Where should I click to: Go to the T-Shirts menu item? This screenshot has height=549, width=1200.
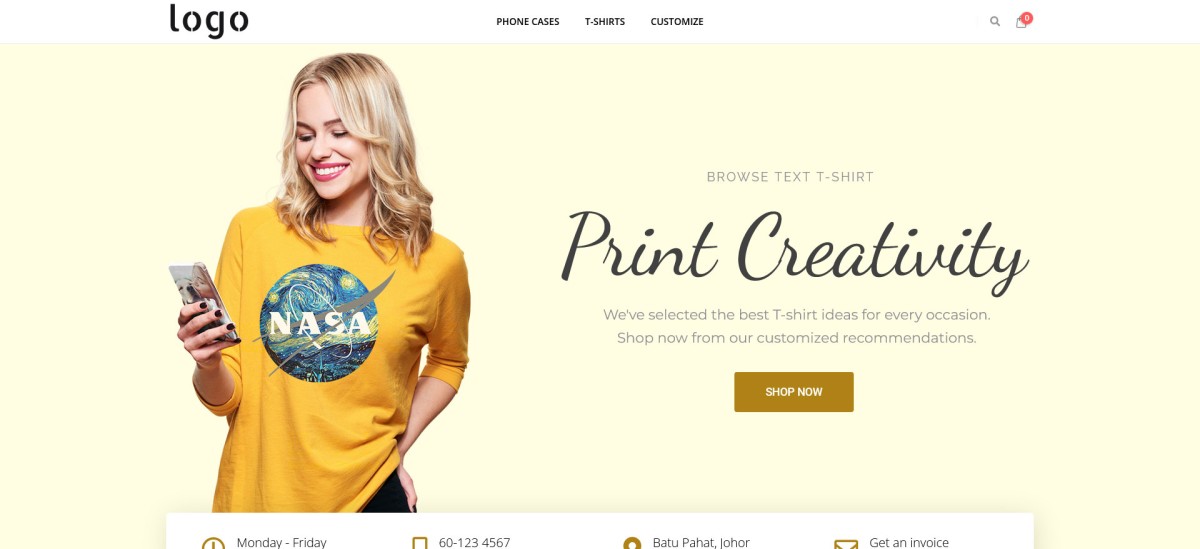(x=605, y=22)
